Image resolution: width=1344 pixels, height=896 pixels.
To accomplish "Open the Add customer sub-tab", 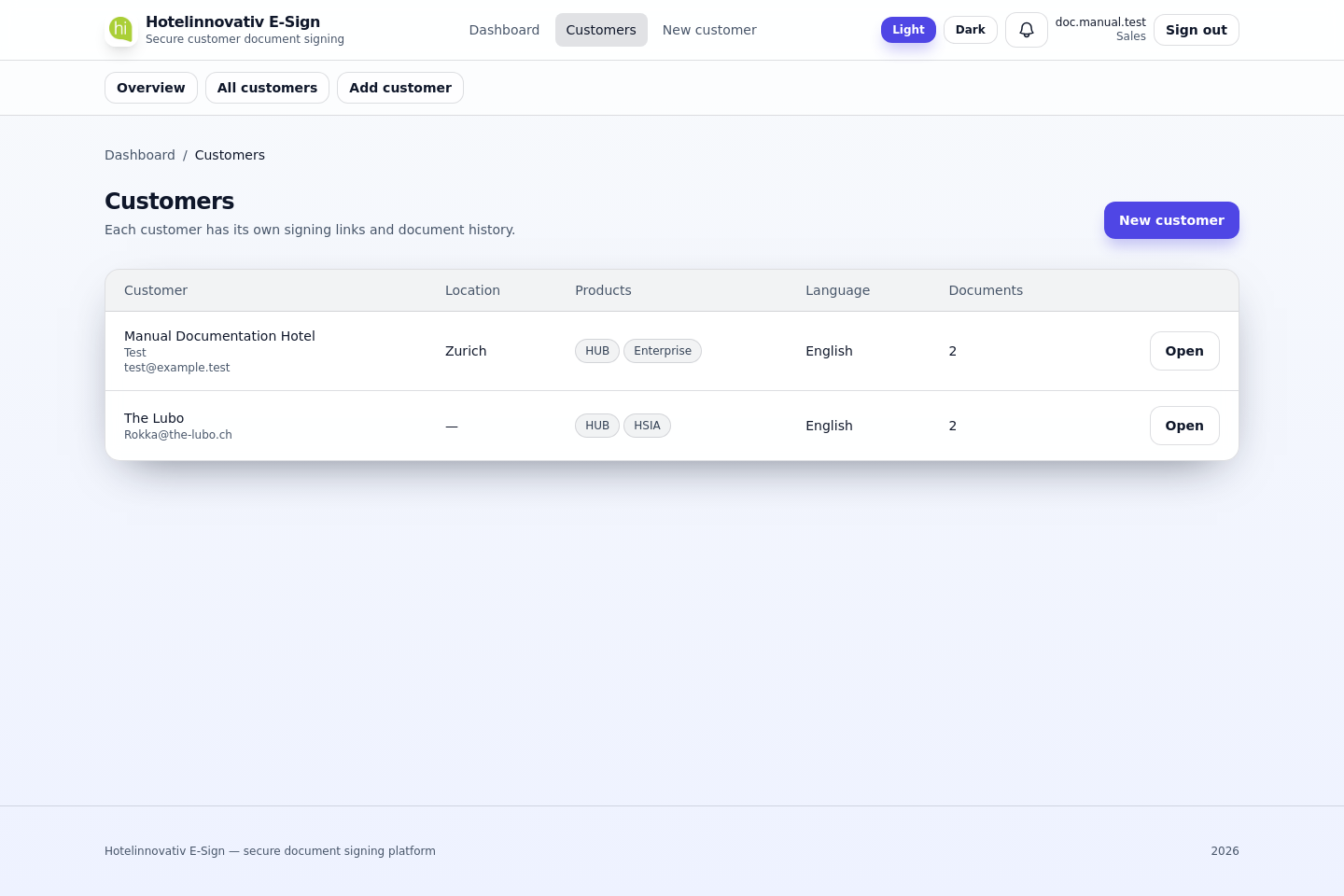I will pyautogui.click(x=400, y=88).
